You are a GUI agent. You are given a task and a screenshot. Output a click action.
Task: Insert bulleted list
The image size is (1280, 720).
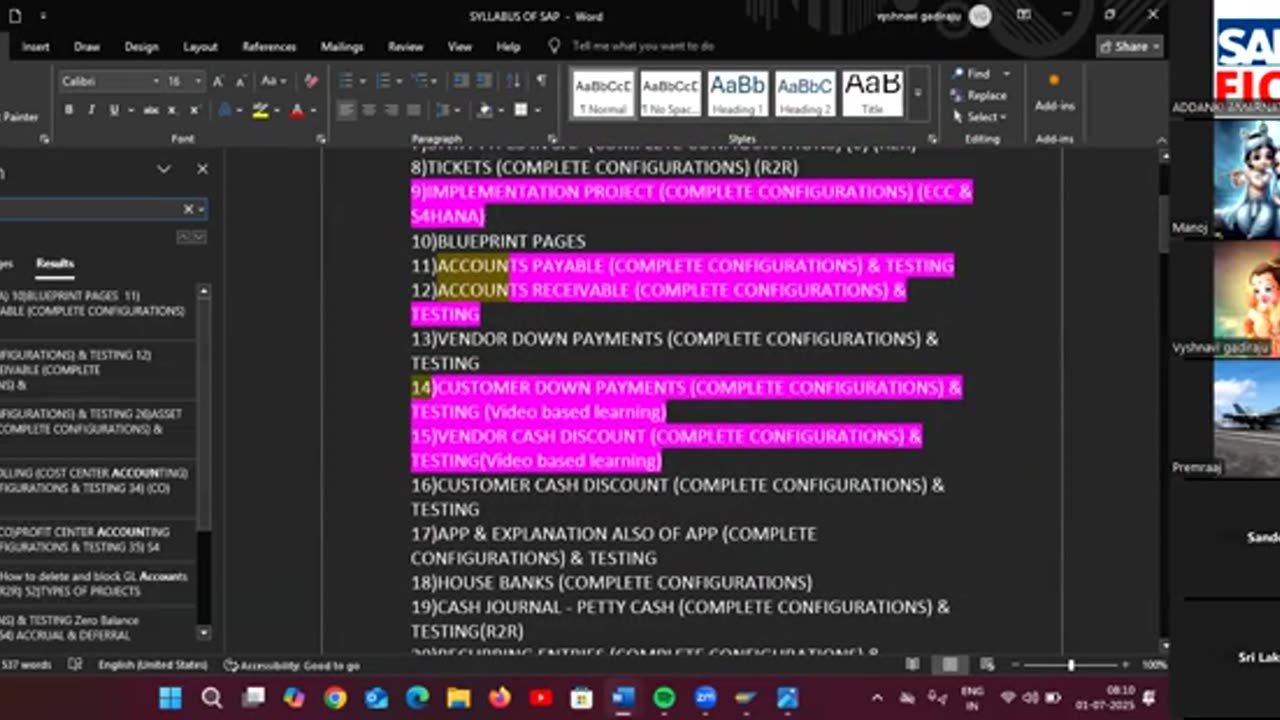(x=346, y=81)
